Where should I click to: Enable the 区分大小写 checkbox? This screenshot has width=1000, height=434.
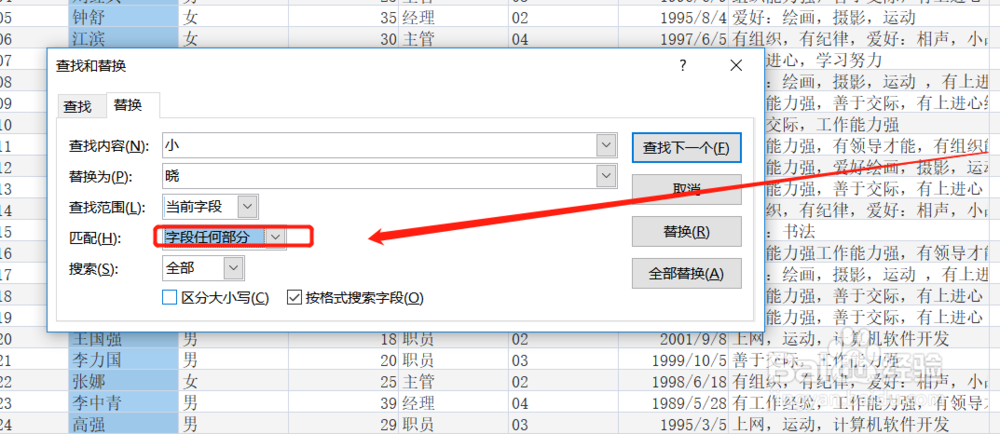pos(170,298)
